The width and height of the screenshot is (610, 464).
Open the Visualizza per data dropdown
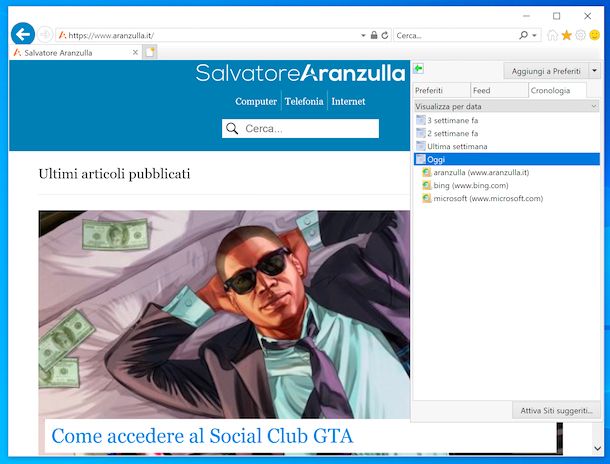click(x=507, y=106)
